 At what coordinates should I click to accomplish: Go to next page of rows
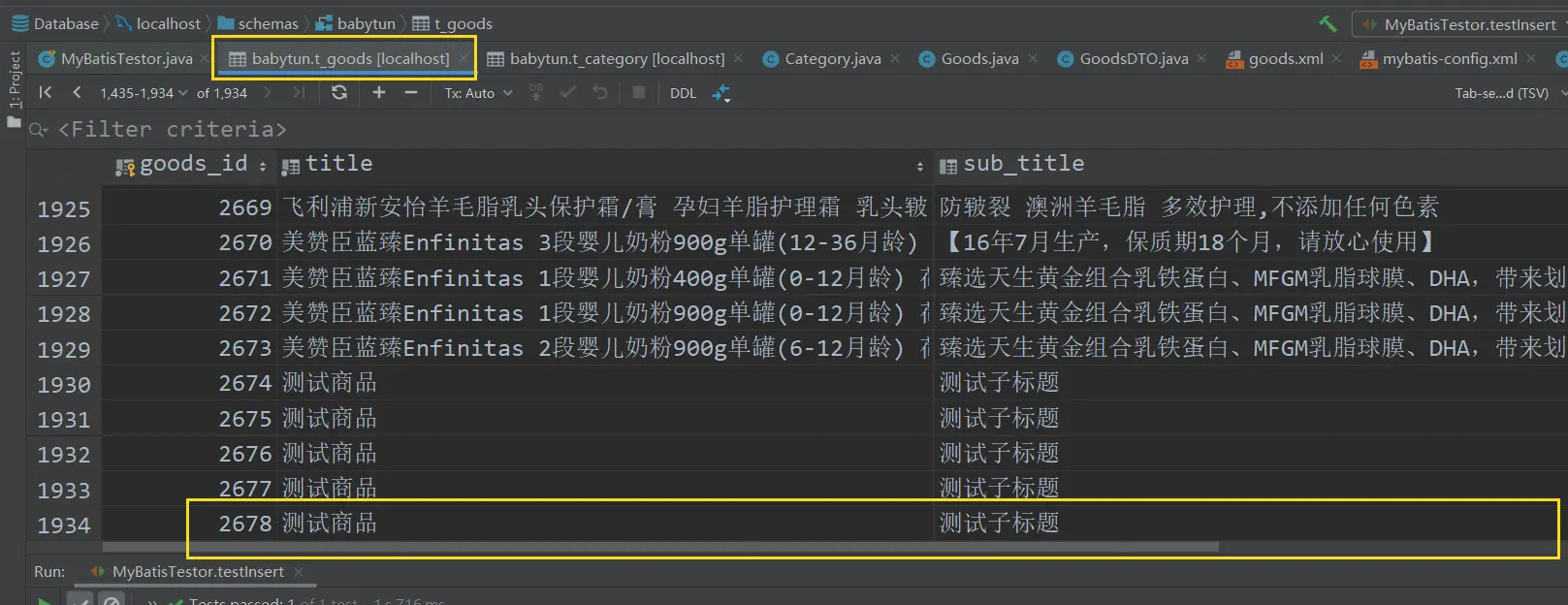click(x=268, y=92)
